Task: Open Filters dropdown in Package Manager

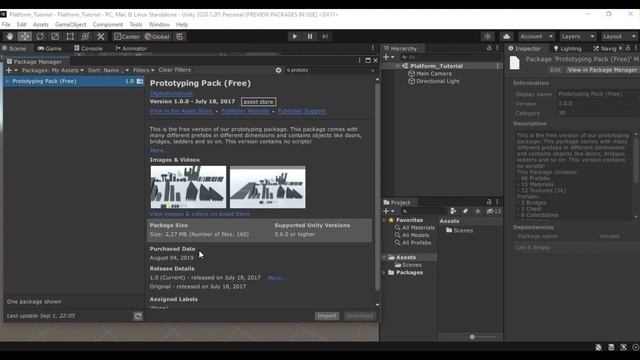Action: pyautogui.click(x=143, y=70)
